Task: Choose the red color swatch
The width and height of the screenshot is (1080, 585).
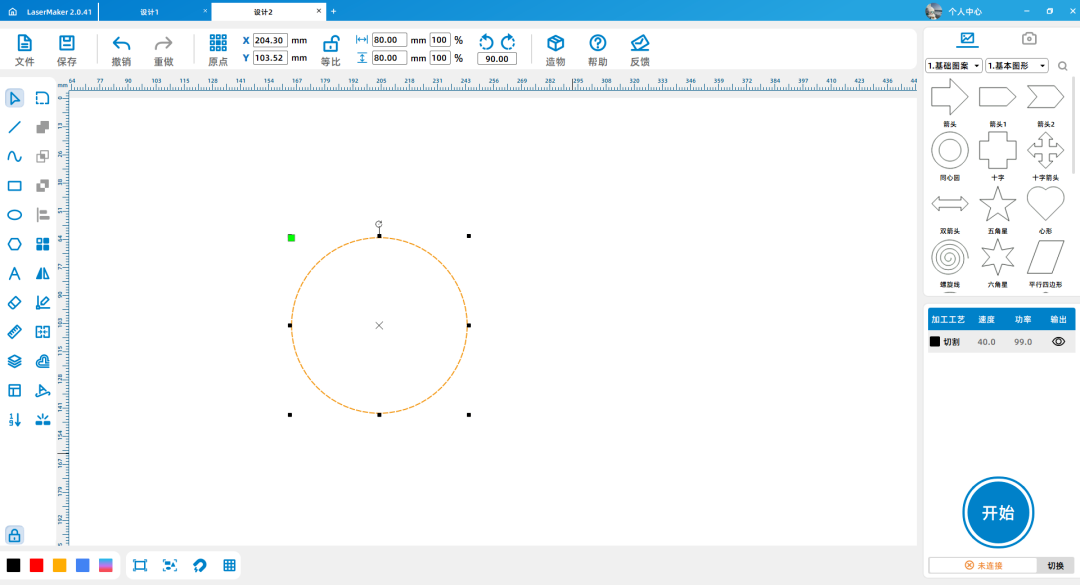Action: point(37,565)
